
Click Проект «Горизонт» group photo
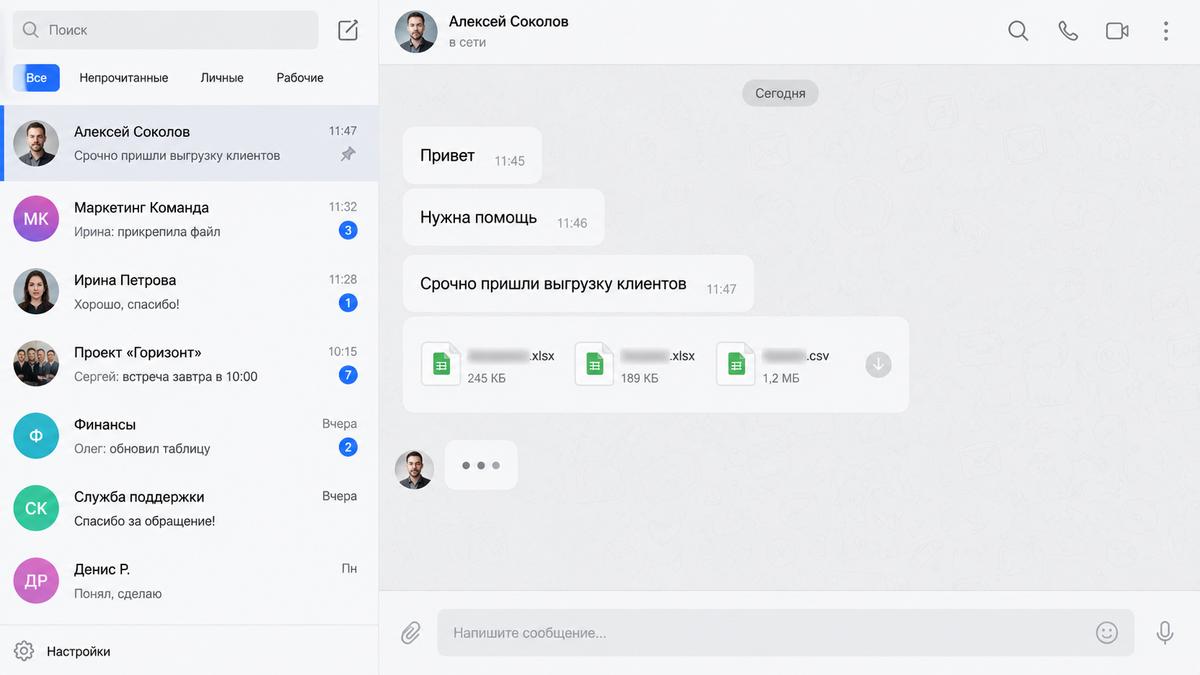[36, 364]
